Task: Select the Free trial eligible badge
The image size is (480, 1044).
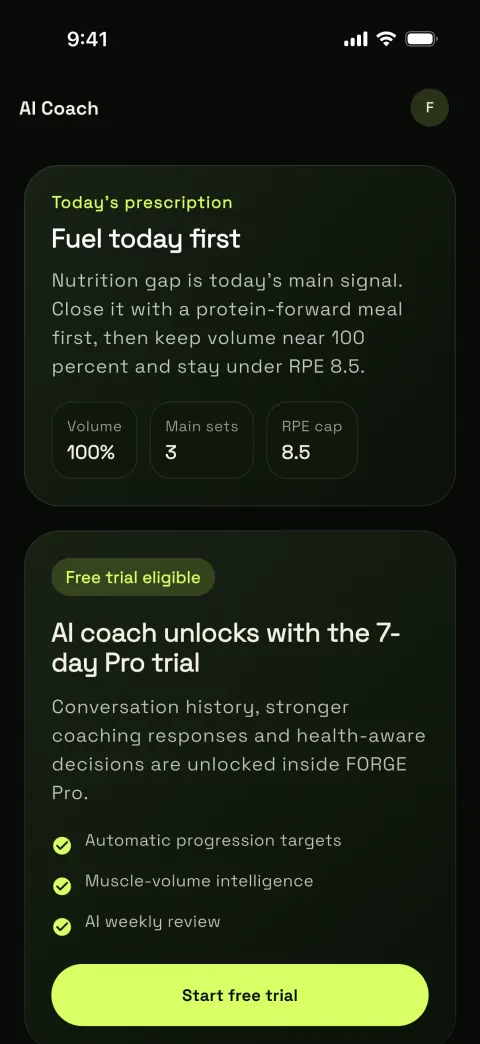Action: point(133,577)
